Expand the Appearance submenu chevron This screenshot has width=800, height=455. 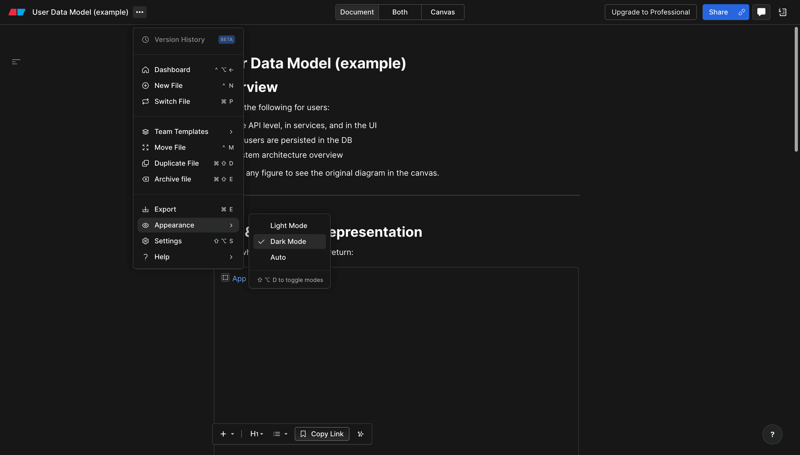pyautogui.click(x=231, y=225)
